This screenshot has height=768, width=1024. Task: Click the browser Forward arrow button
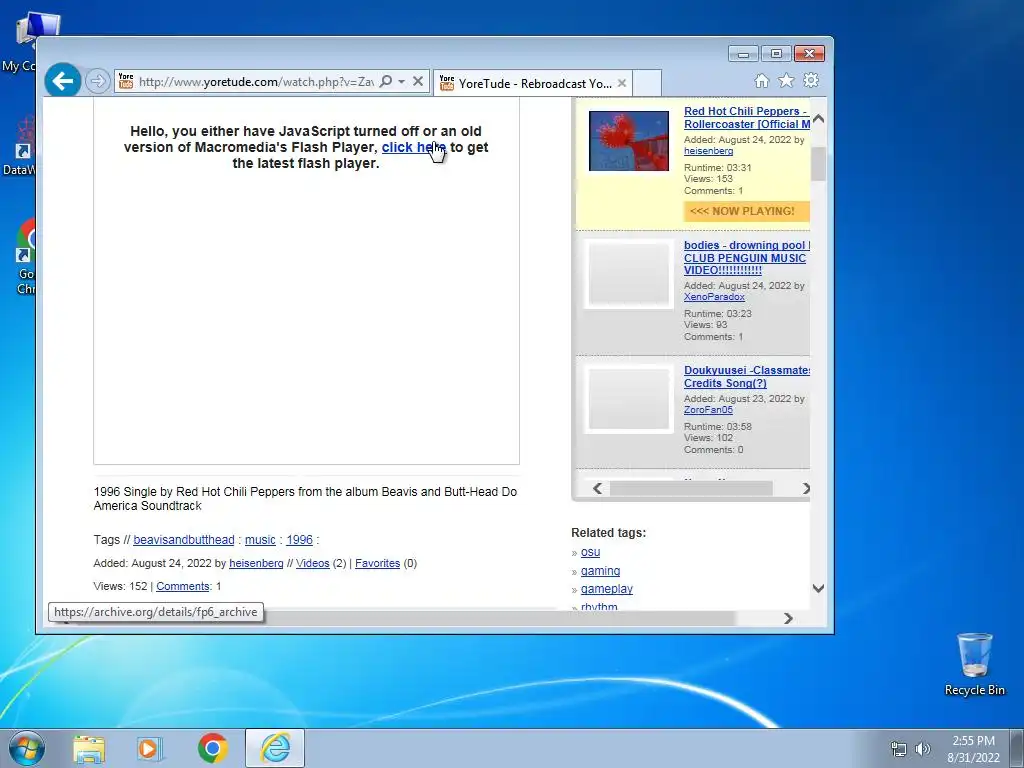(97, 81)
